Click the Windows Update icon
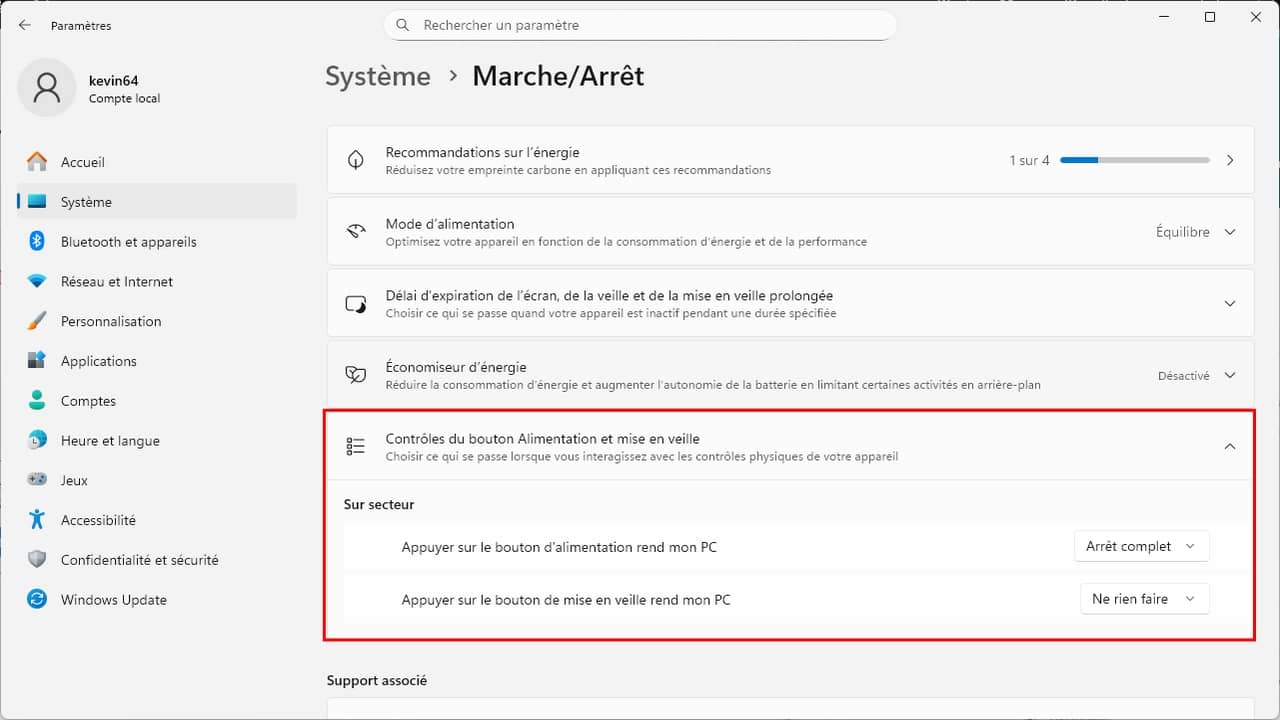This screenshot has width=1280, height=720. tap(37, 600)
